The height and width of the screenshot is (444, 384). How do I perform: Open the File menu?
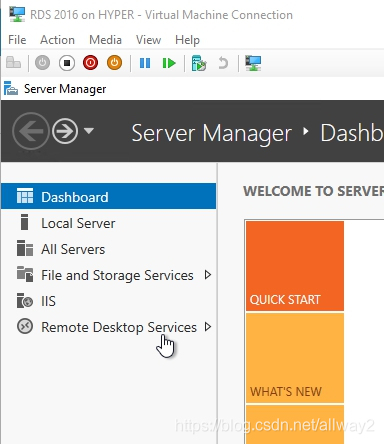coord(17,40)
